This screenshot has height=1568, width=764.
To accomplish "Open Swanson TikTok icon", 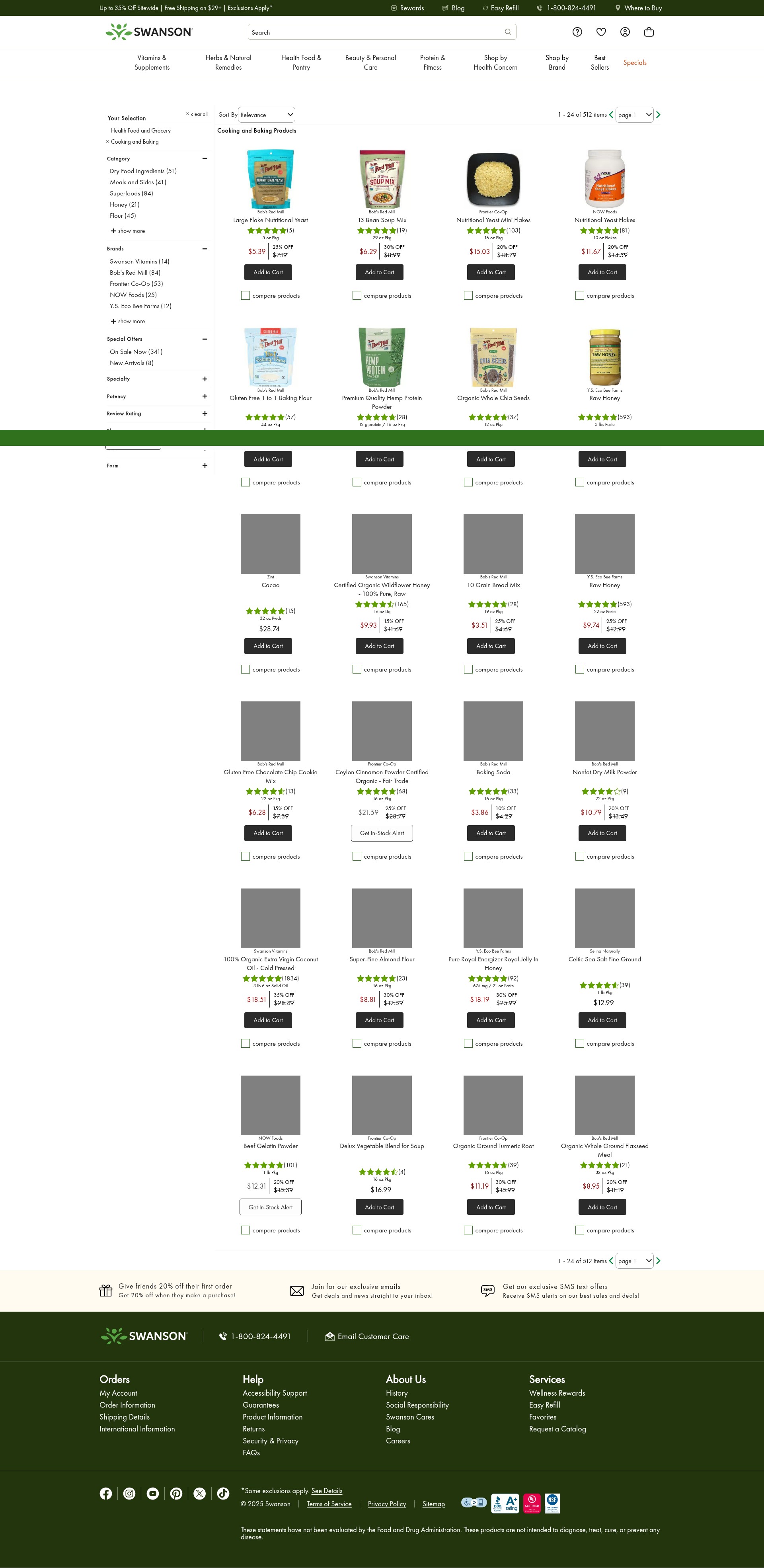I will click(x=223, y=1493).
